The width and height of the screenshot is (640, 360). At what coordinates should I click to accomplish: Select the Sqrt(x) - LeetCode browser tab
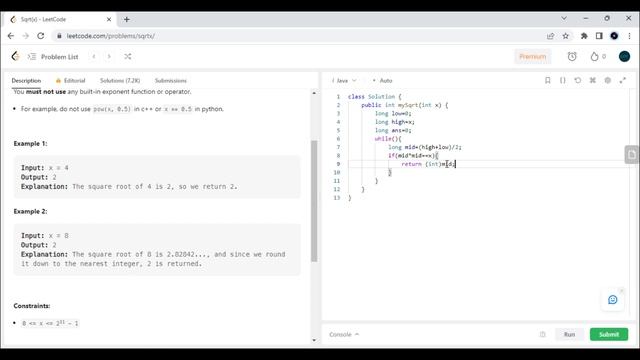(x=61, y=19)
